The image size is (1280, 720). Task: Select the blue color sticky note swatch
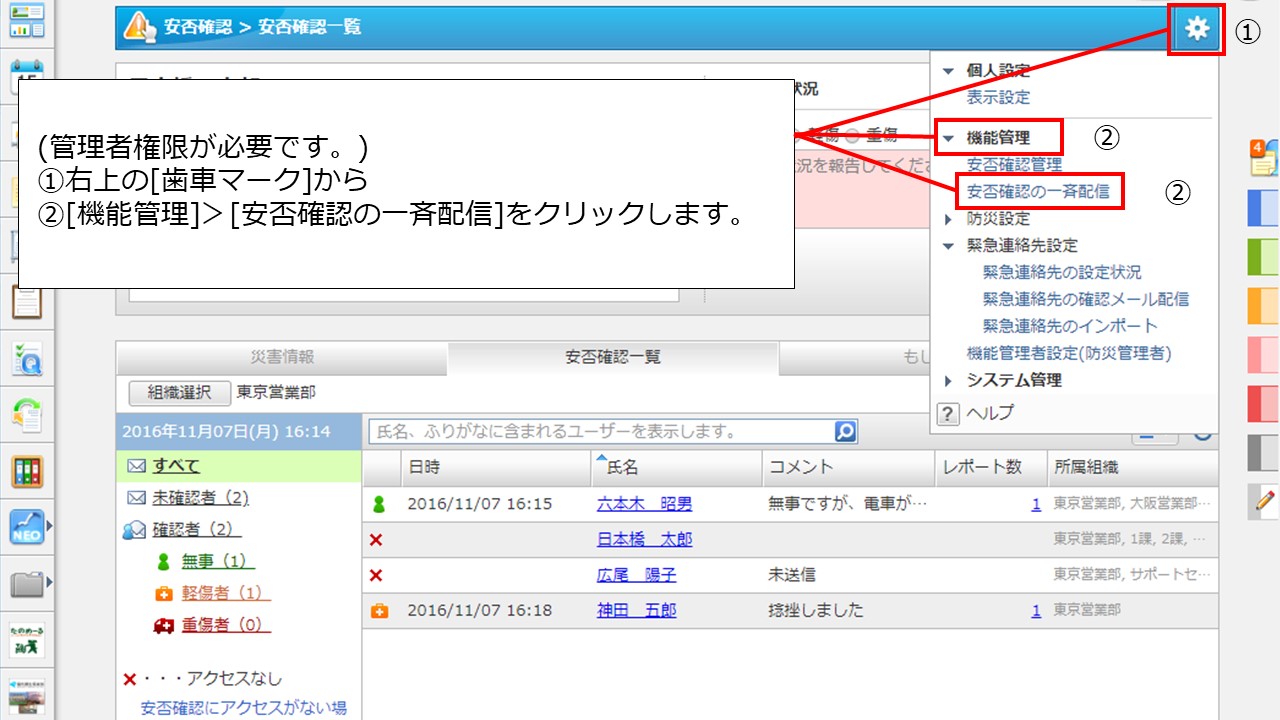click(1264, 208)
